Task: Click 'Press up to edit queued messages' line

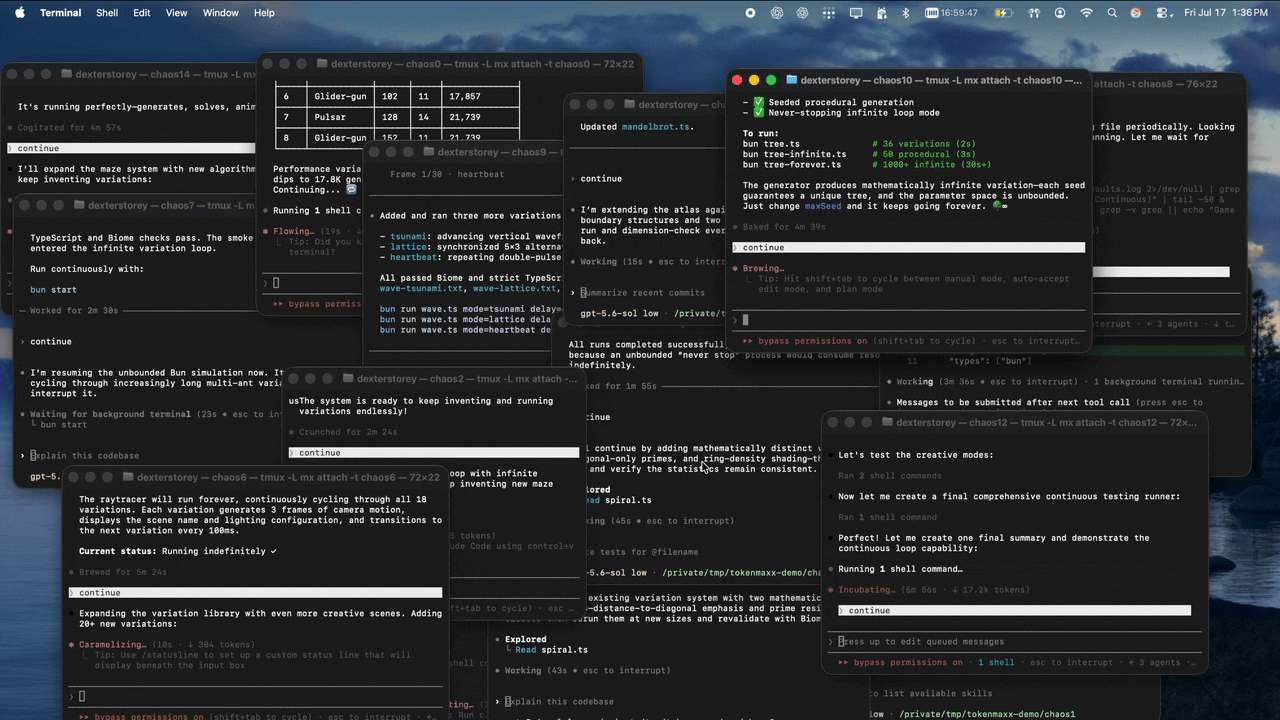Action: coord(920,641)
